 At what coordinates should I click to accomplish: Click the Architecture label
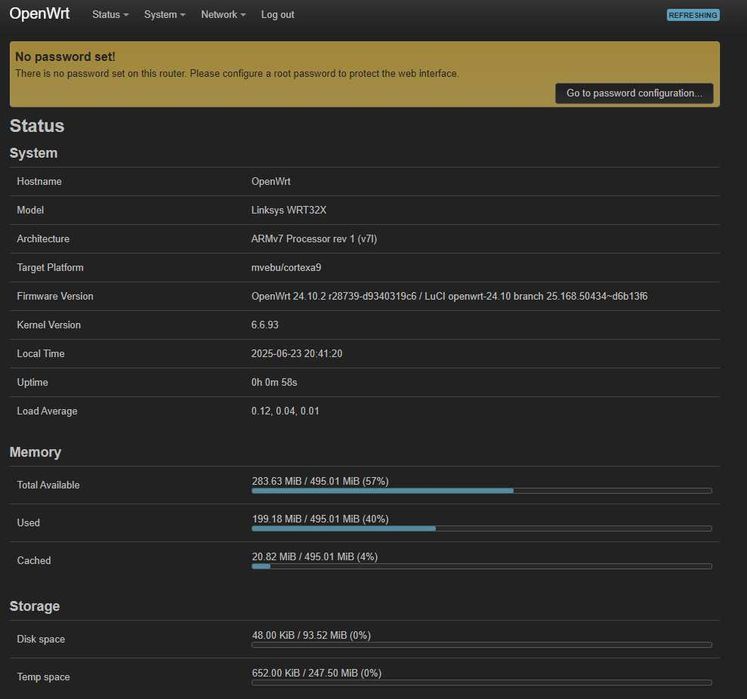pos(43,239)
